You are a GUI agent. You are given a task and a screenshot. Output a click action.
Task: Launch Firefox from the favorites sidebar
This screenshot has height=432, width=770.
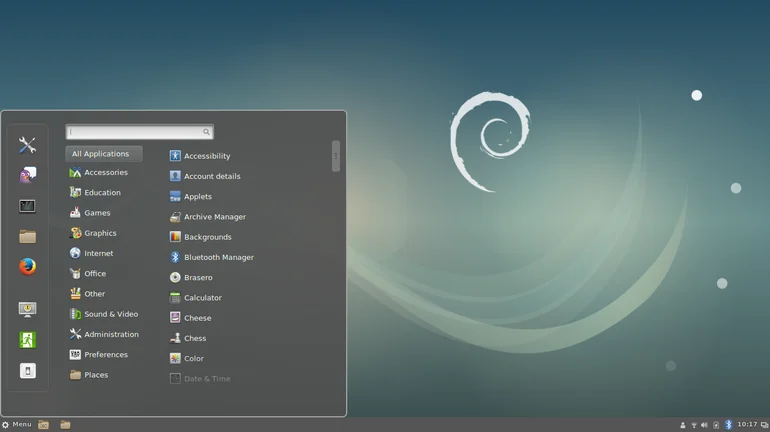coord(27,266)
